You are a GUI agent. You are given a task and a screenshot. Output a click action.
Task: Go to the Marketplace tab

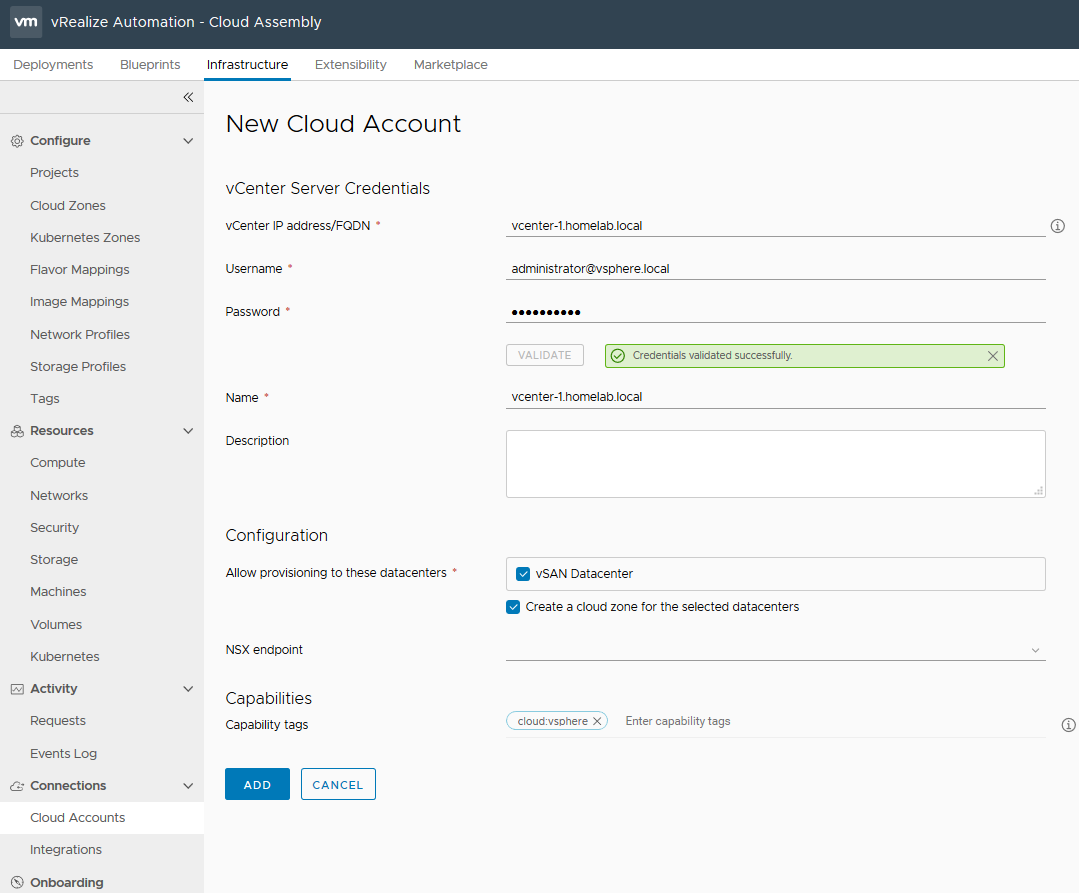click(x=451, y=65)
